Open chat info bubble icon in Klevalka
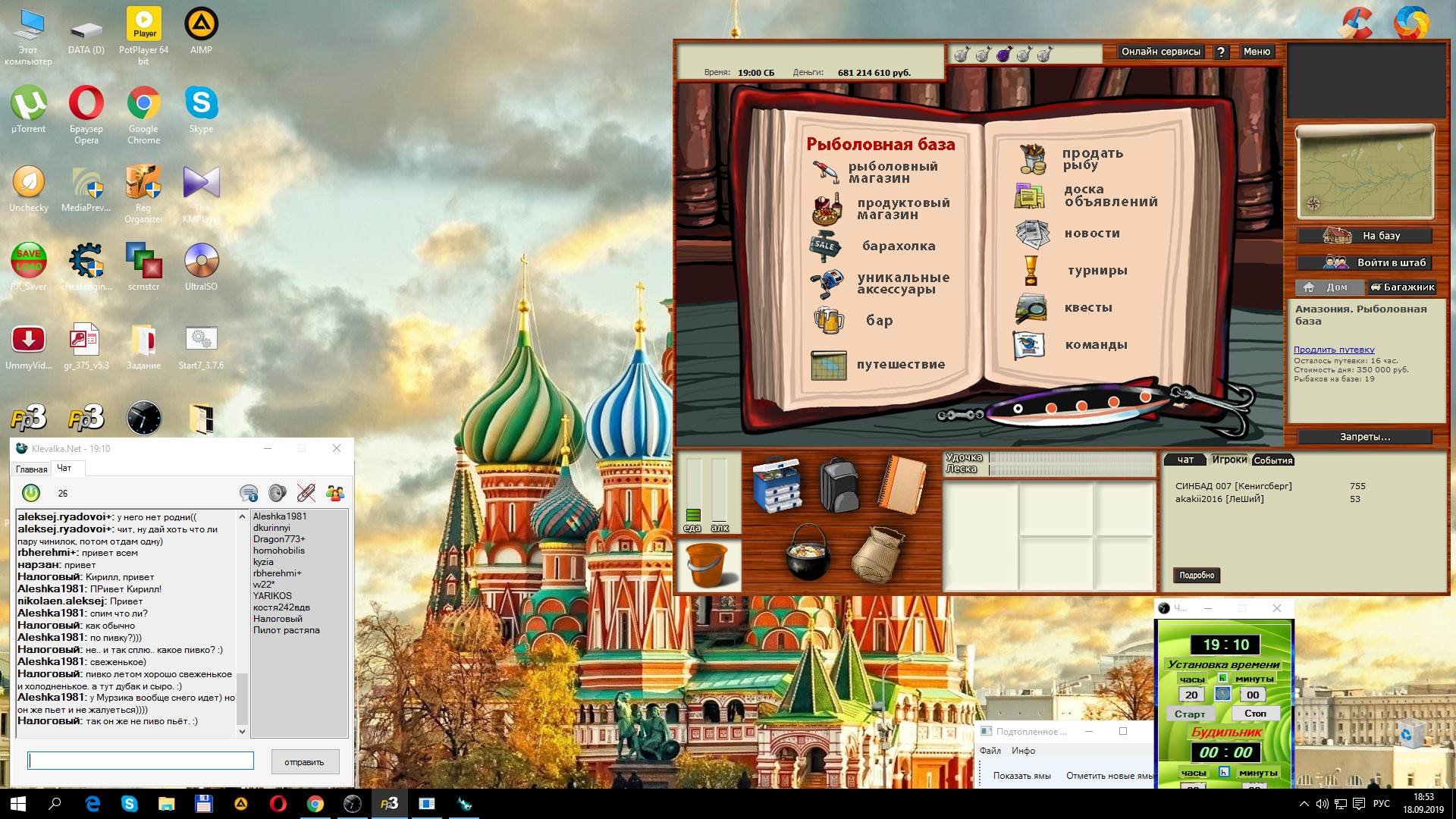 (249, 493)
